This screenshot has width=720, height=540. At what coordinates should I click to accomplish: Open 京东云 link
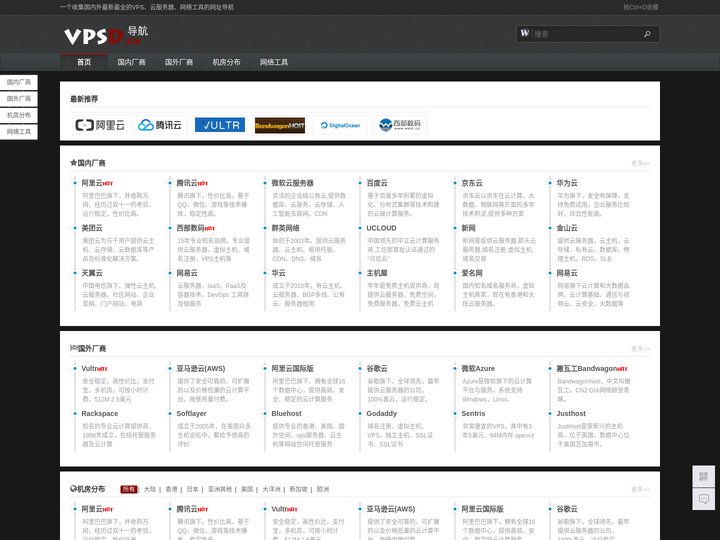pyautogui.click(x=472, y=183)
